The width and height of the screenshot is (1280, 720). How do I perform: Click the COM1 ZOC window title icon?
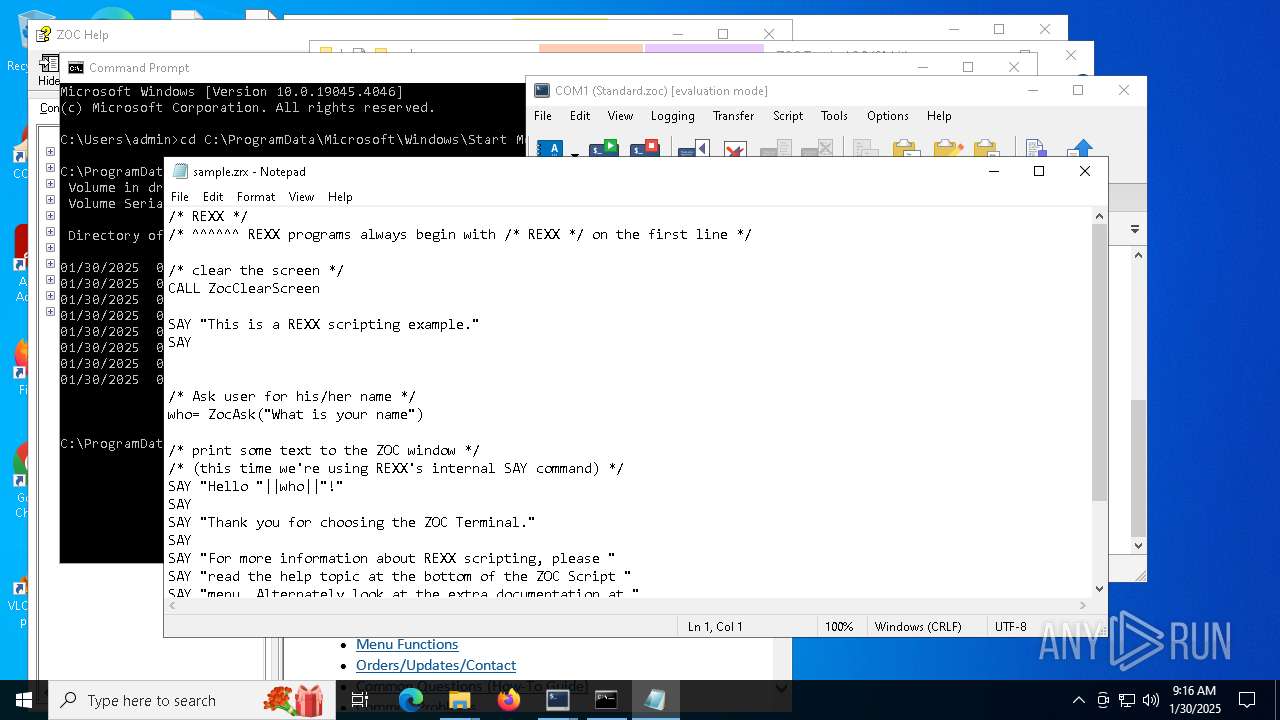coord(541,90)
